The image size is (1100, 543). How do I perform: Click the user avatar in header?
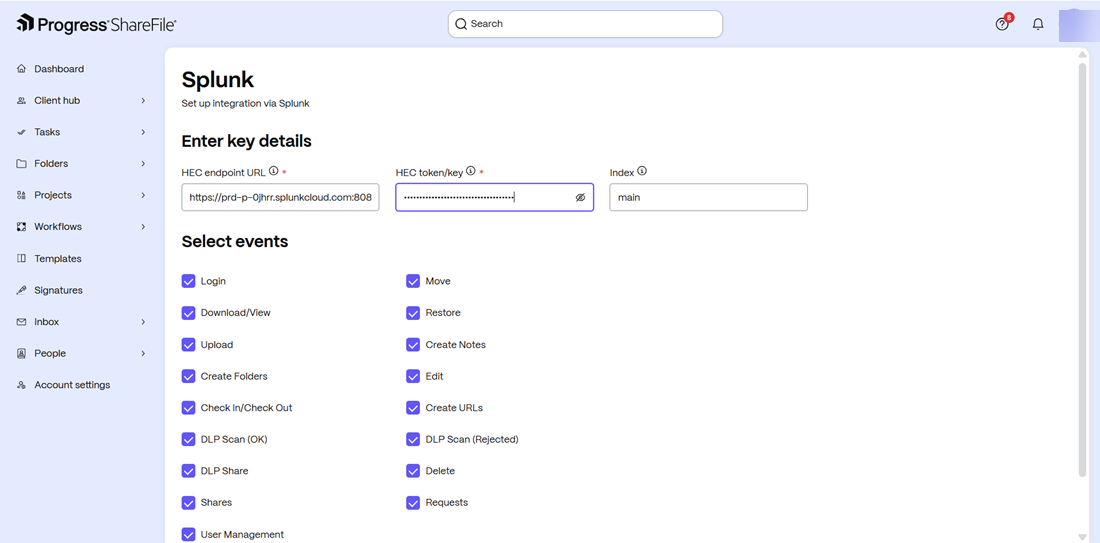(1079, 25)
